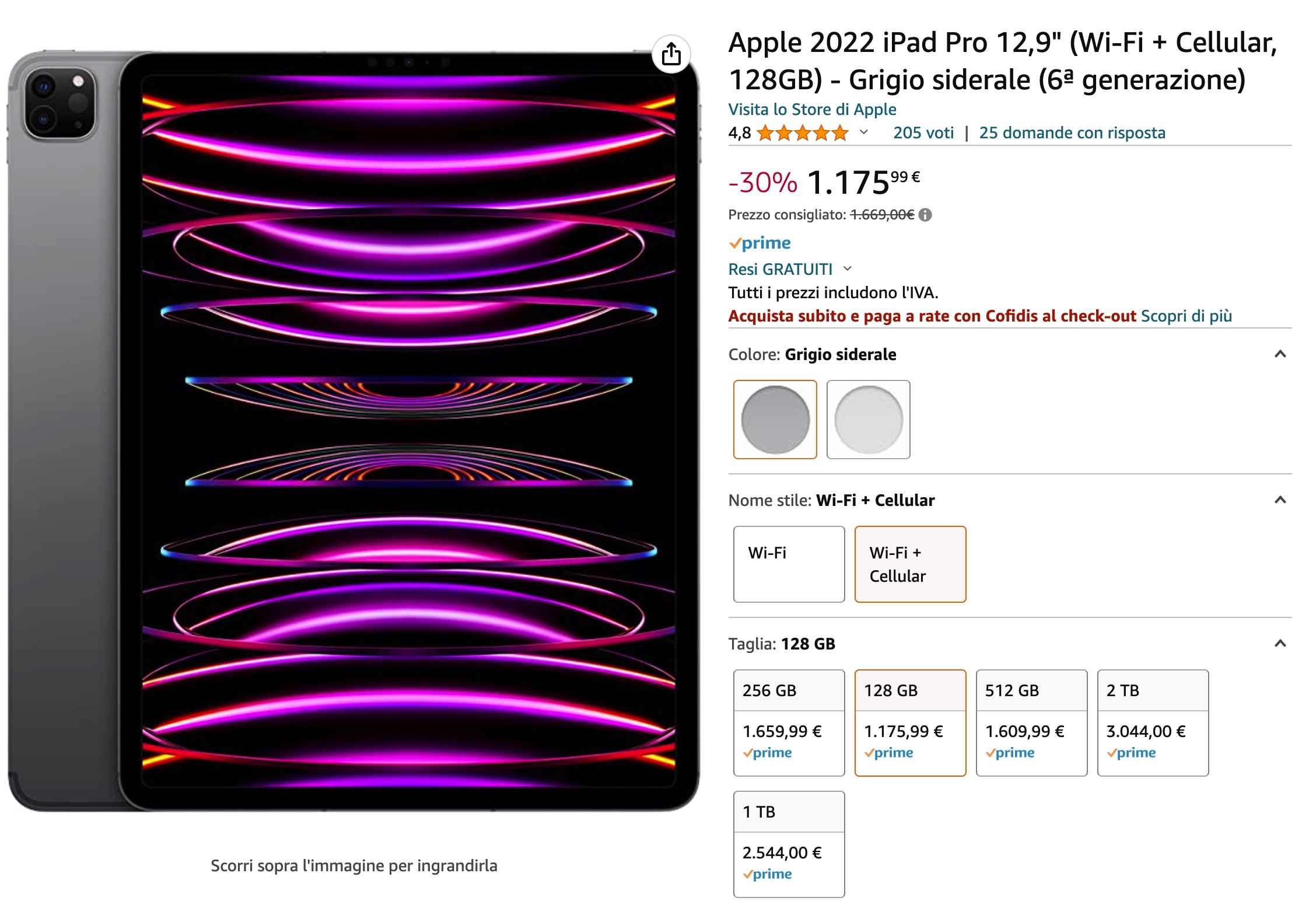Select the 256 GB storage option

pos(789,722)
